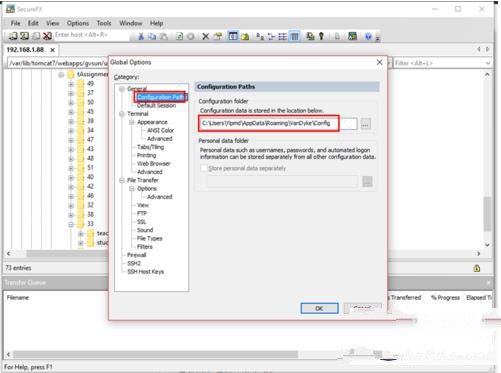Viewport: 501px width, 373px height.
Task: Switch to Large Icons view icon
Action: (260, 36)
